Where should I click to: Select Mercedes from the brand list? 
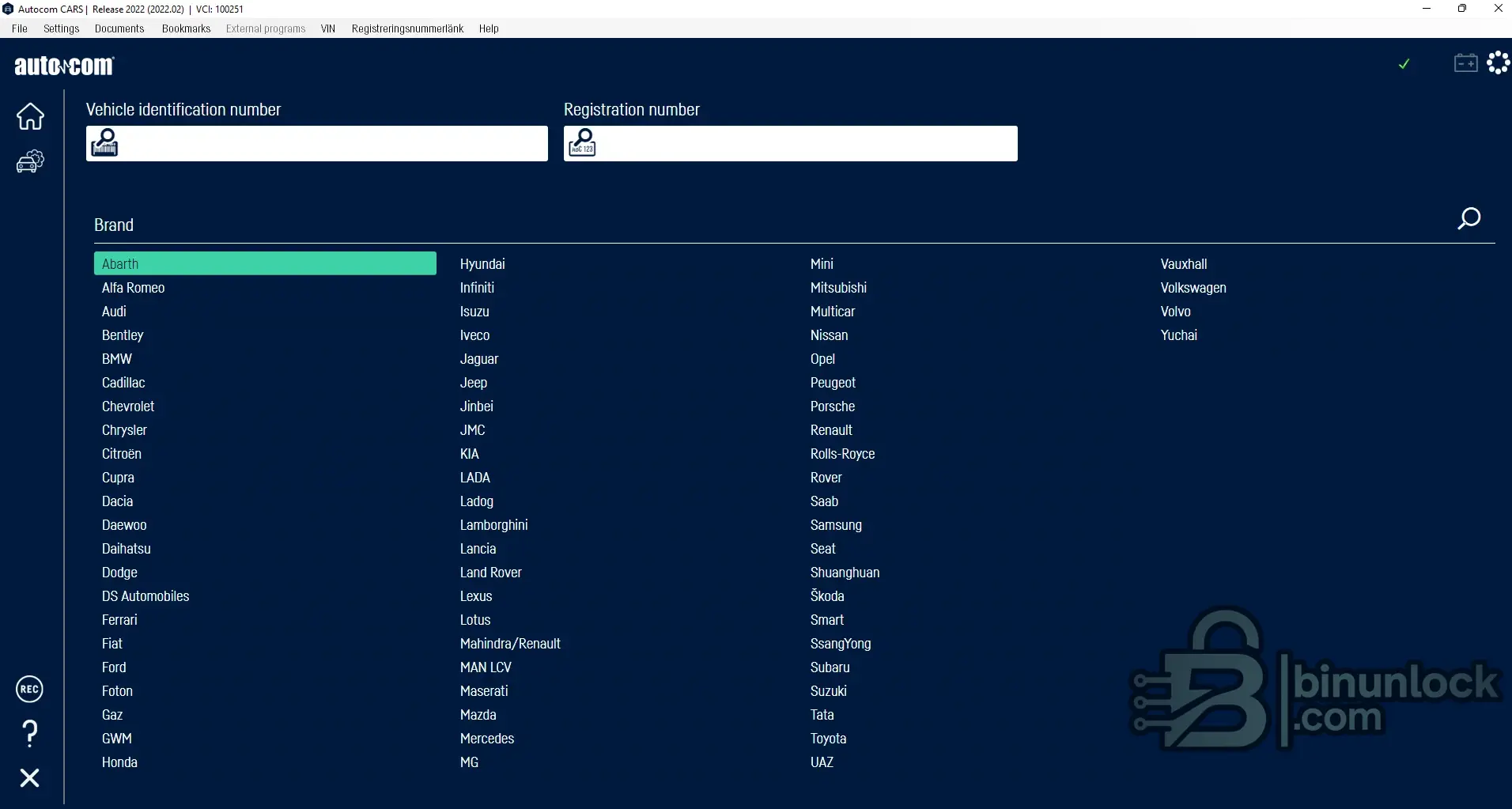coord(486,739)
